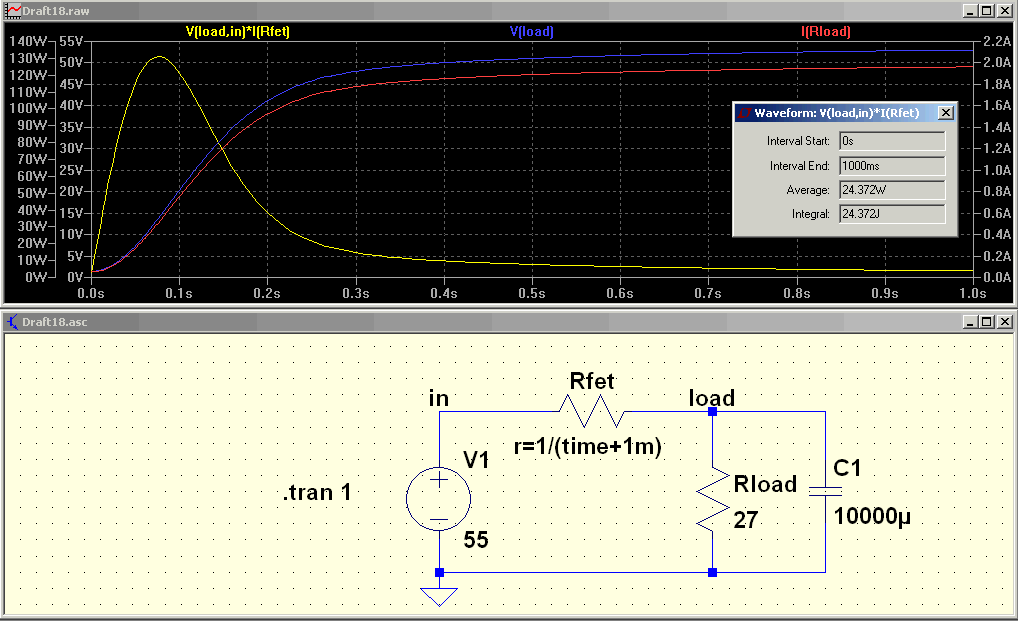Maximize the Draft18.asc window
This screenshot has height=621, width=1018.
[x=987, y=322]
